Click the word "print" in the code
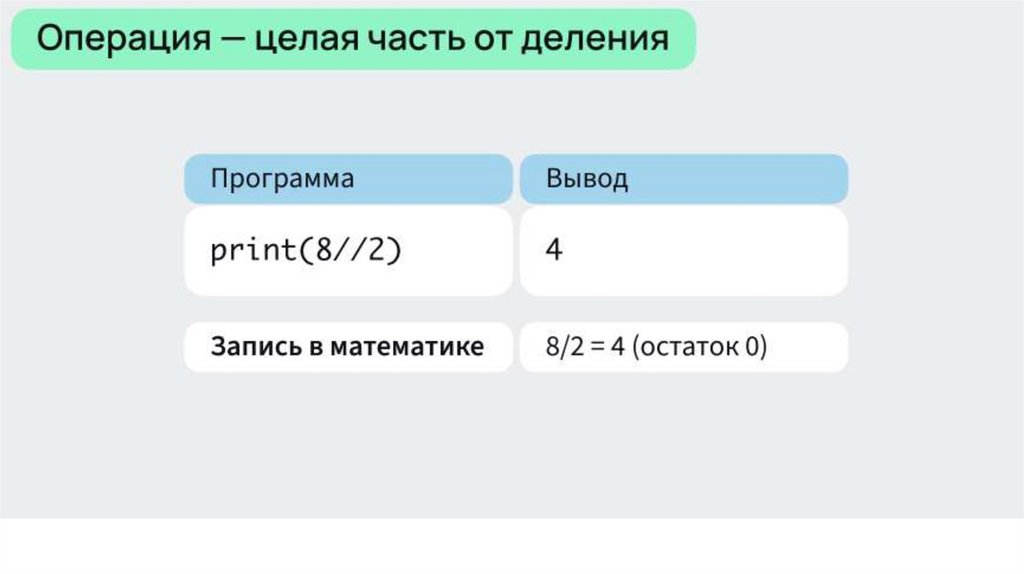This screenshot has width=1024, height=574. (x=247, y=249)
